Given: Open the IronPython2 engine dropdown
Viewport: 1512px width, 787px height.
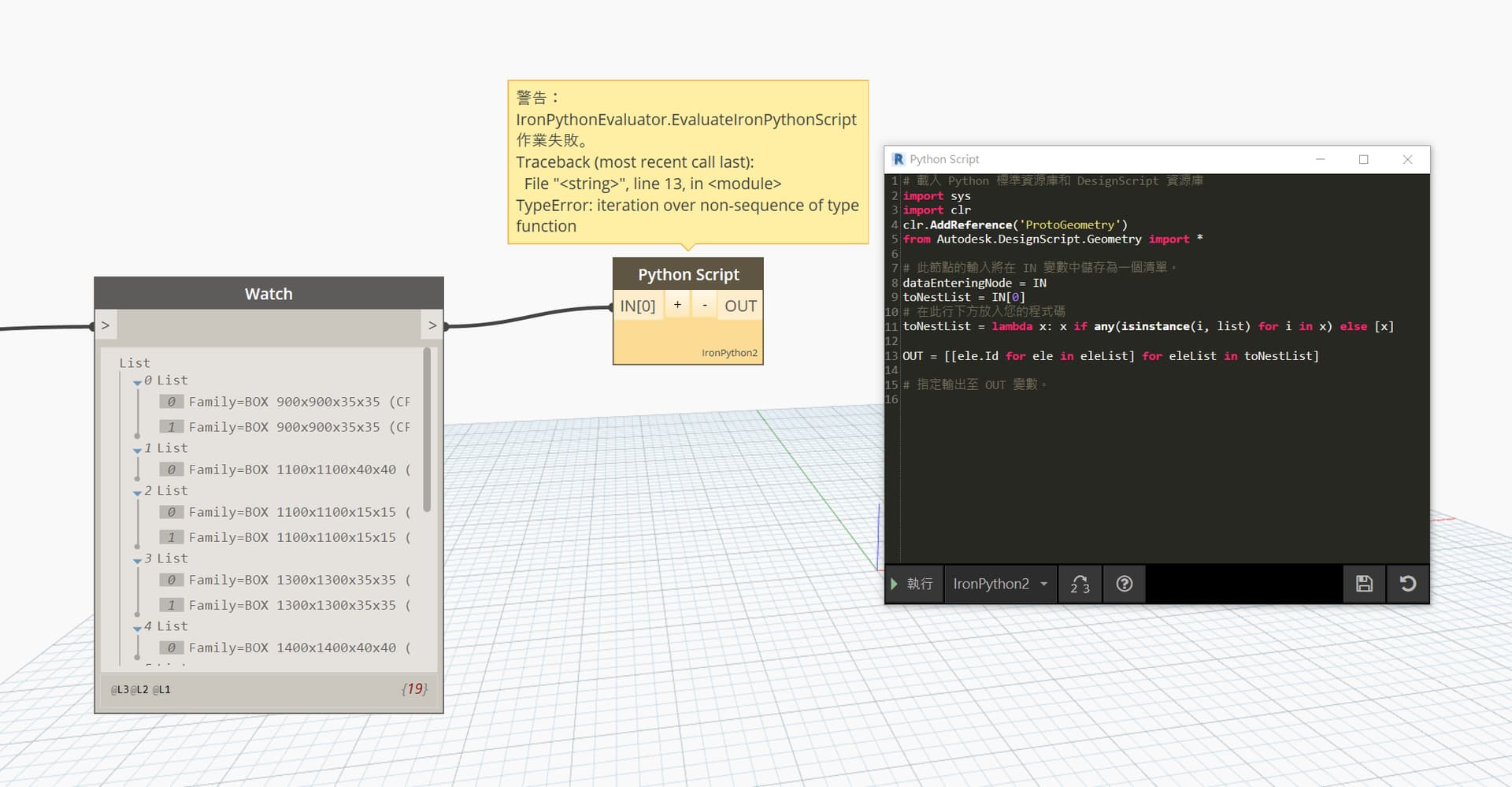Looking at the screenshot, I should click(x=1000, y=584).
